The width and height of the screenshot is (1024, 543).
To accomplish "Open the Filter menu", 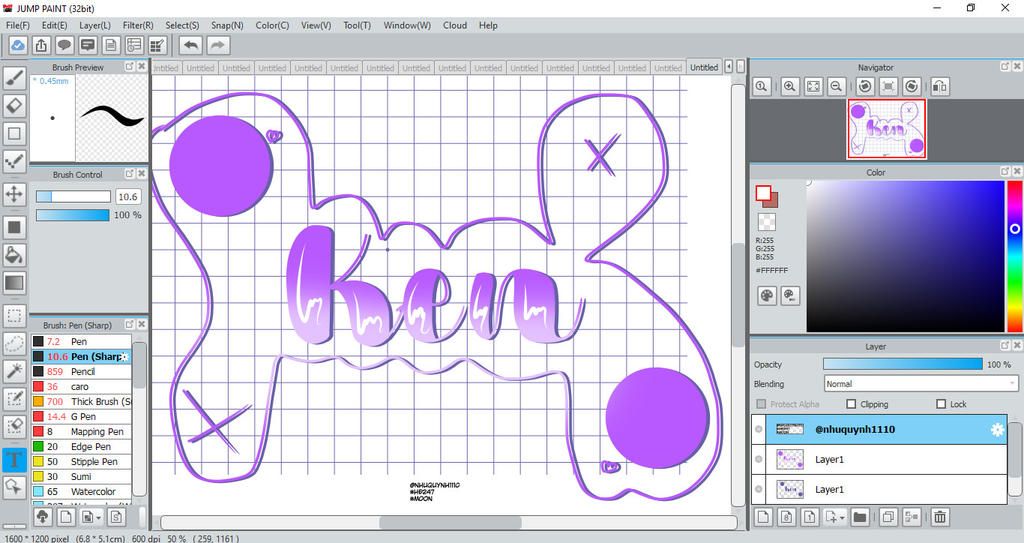I will (x=138, y=25).
